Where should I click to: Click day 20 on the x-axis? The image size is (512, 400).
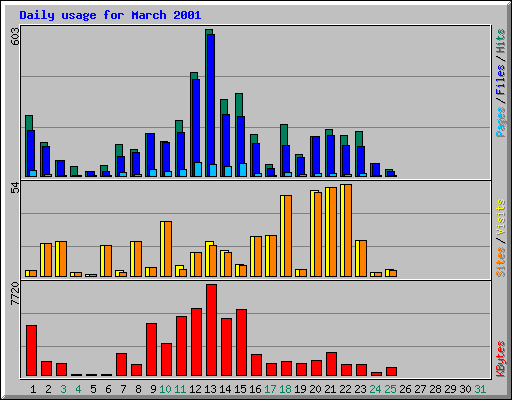click(315, 389)
